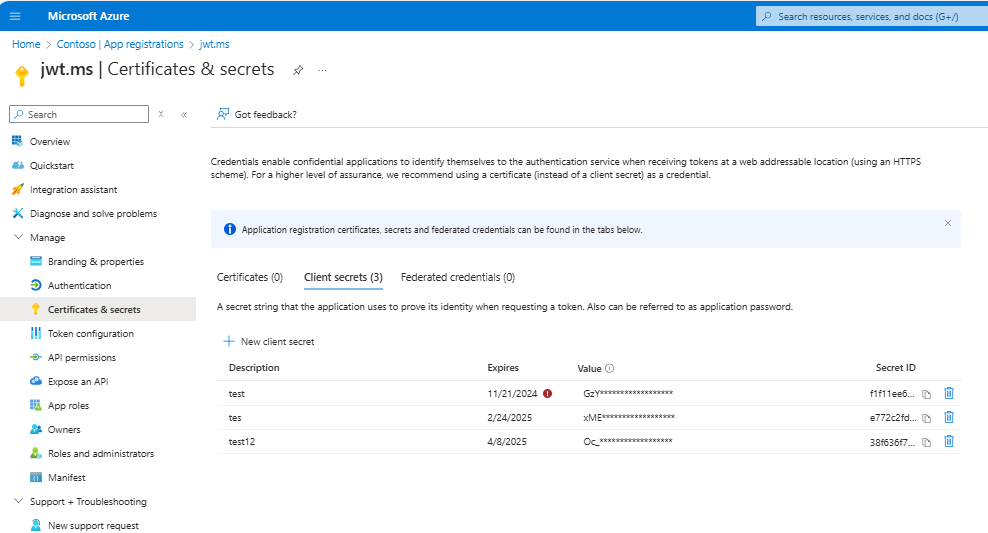988x533 pixels.
Task: Delete the tes client secret
Action: (949, 417)
